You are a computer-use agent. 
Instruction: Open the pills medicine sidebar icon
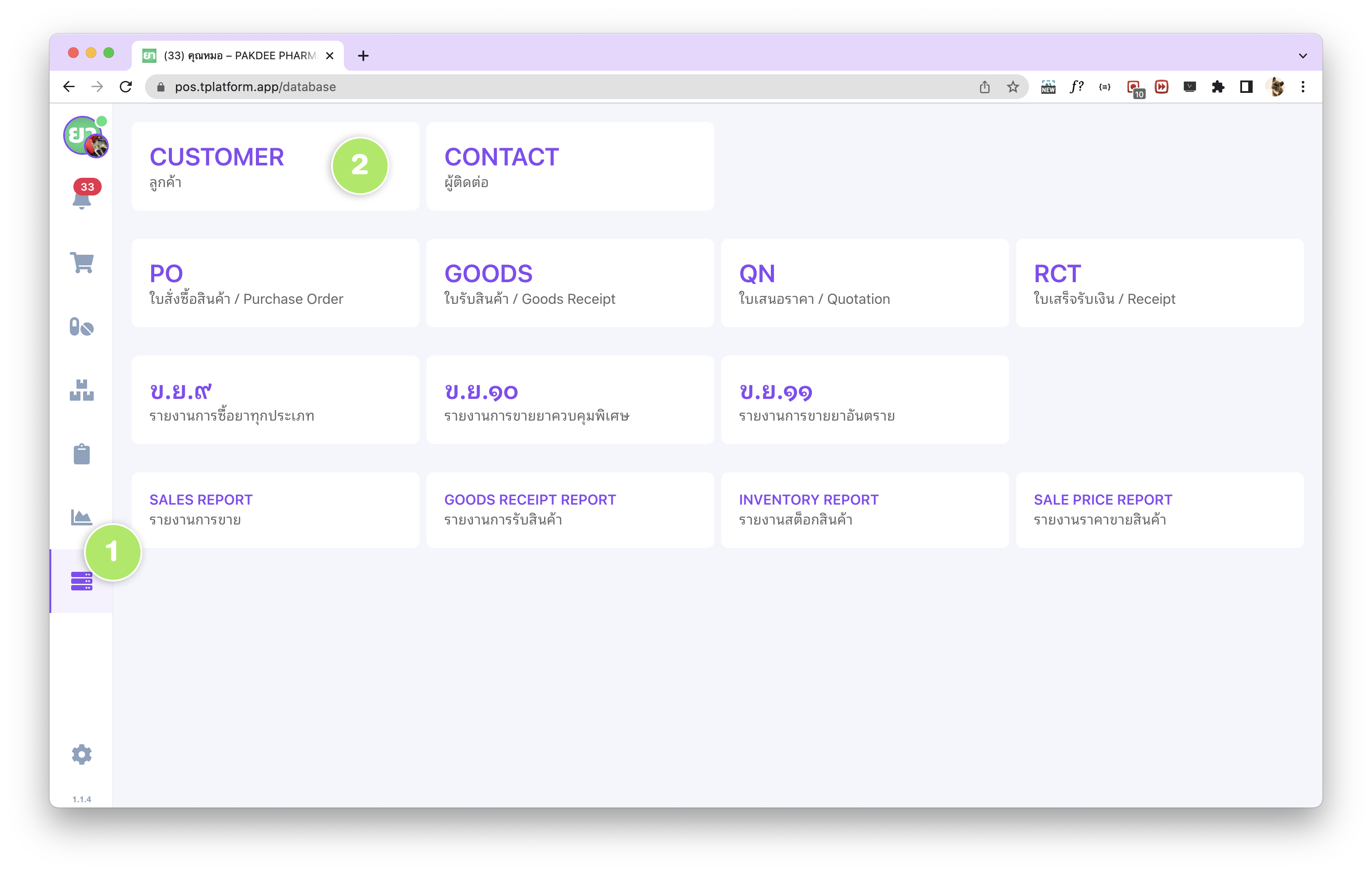pos(81,327)
